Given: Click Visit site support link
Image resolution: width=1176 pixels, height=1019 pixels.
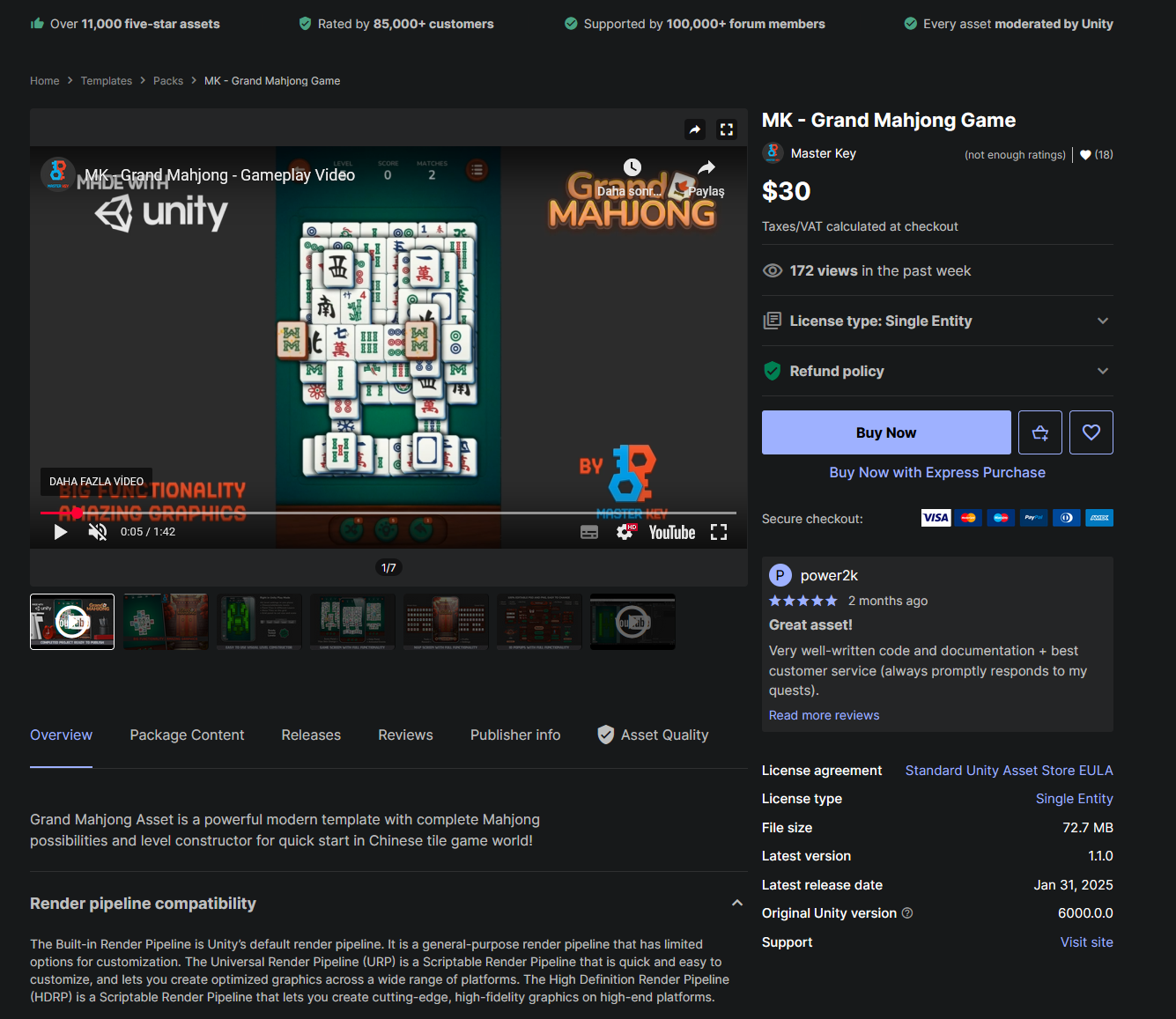Looking at the screenshot, I should [x=1087, y=942].
